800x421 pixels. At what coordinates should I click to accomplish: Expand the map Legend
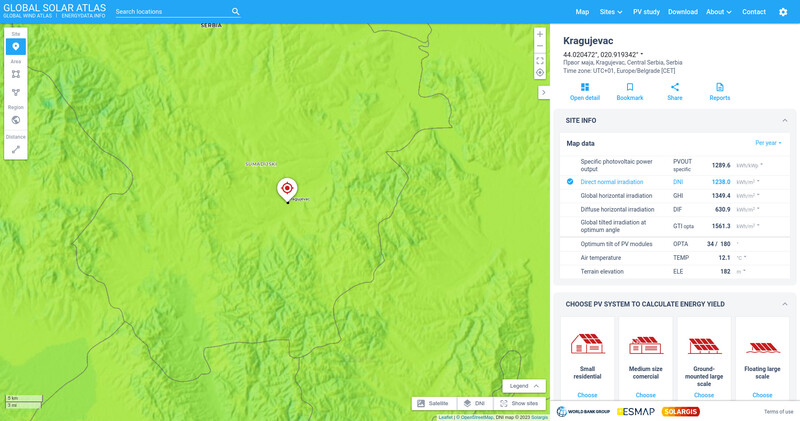click(x=524, y=386)
